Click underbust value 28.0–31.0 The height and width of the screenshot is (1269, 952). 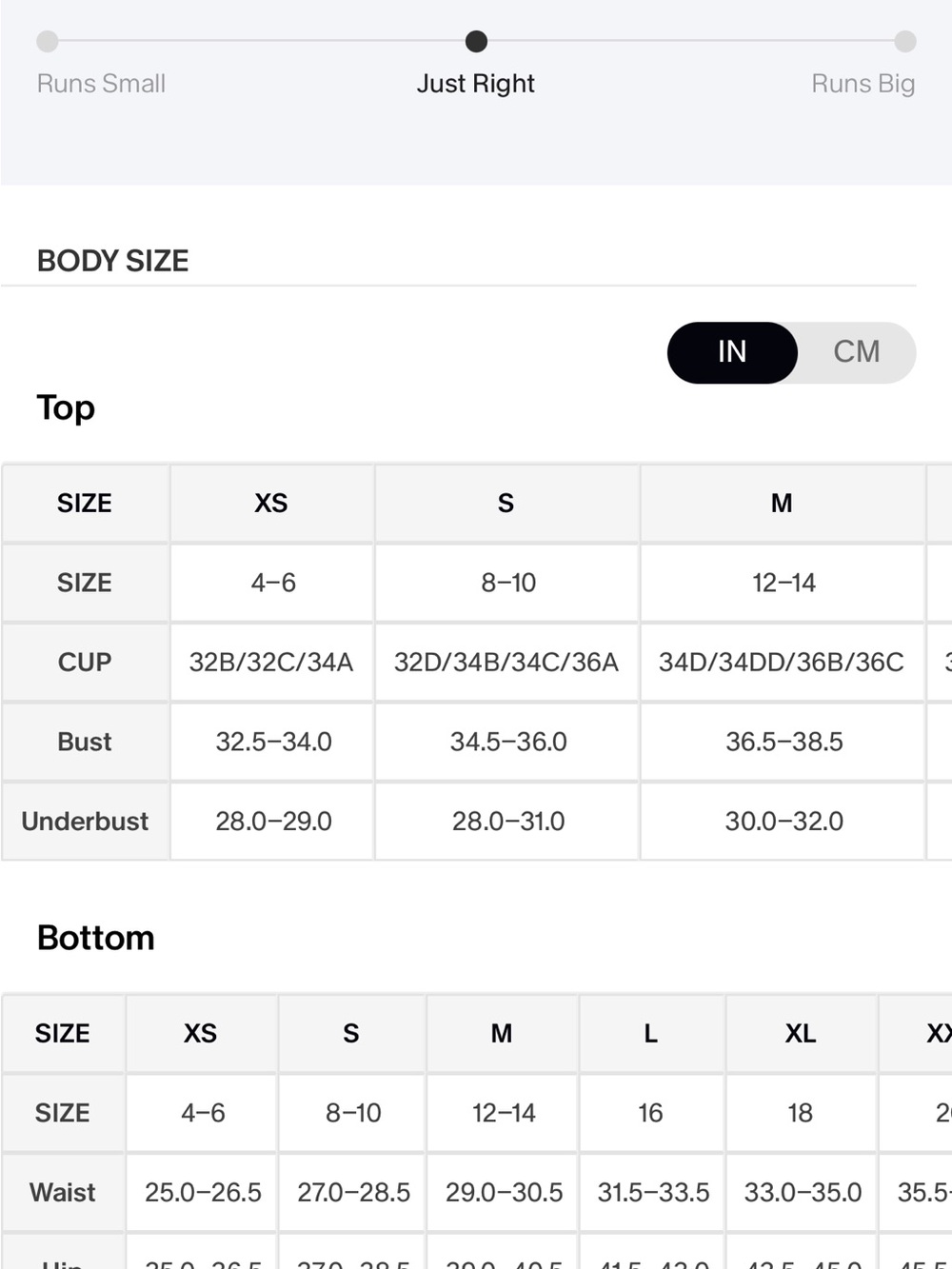(x=508, y=821)
